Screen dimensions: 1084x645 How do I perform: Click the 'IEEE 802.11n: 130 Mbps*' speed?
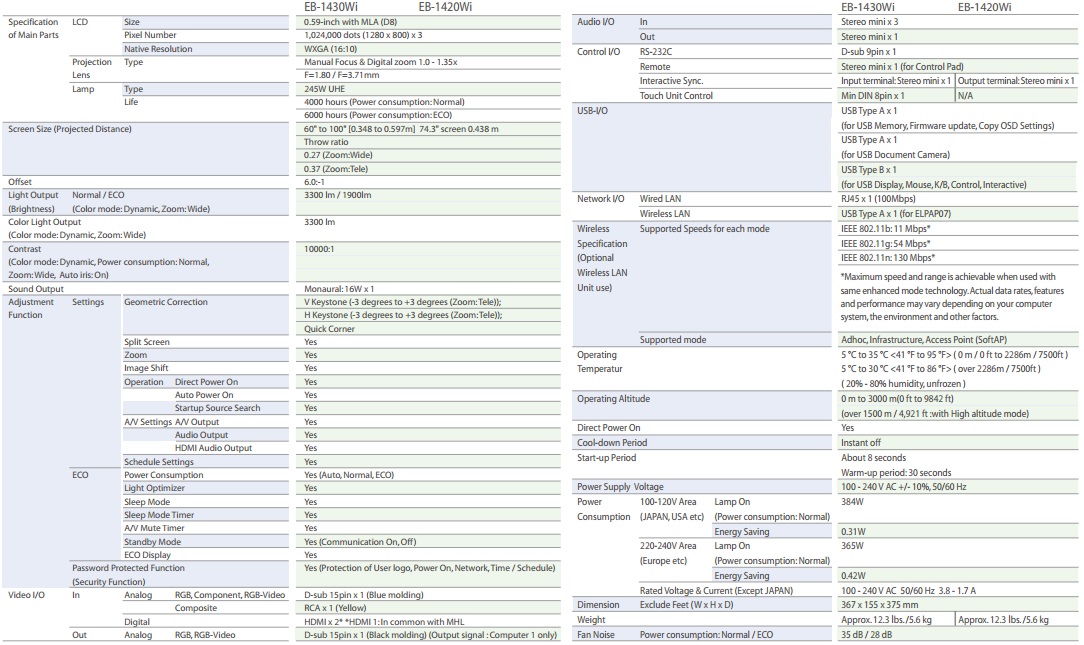888,259
